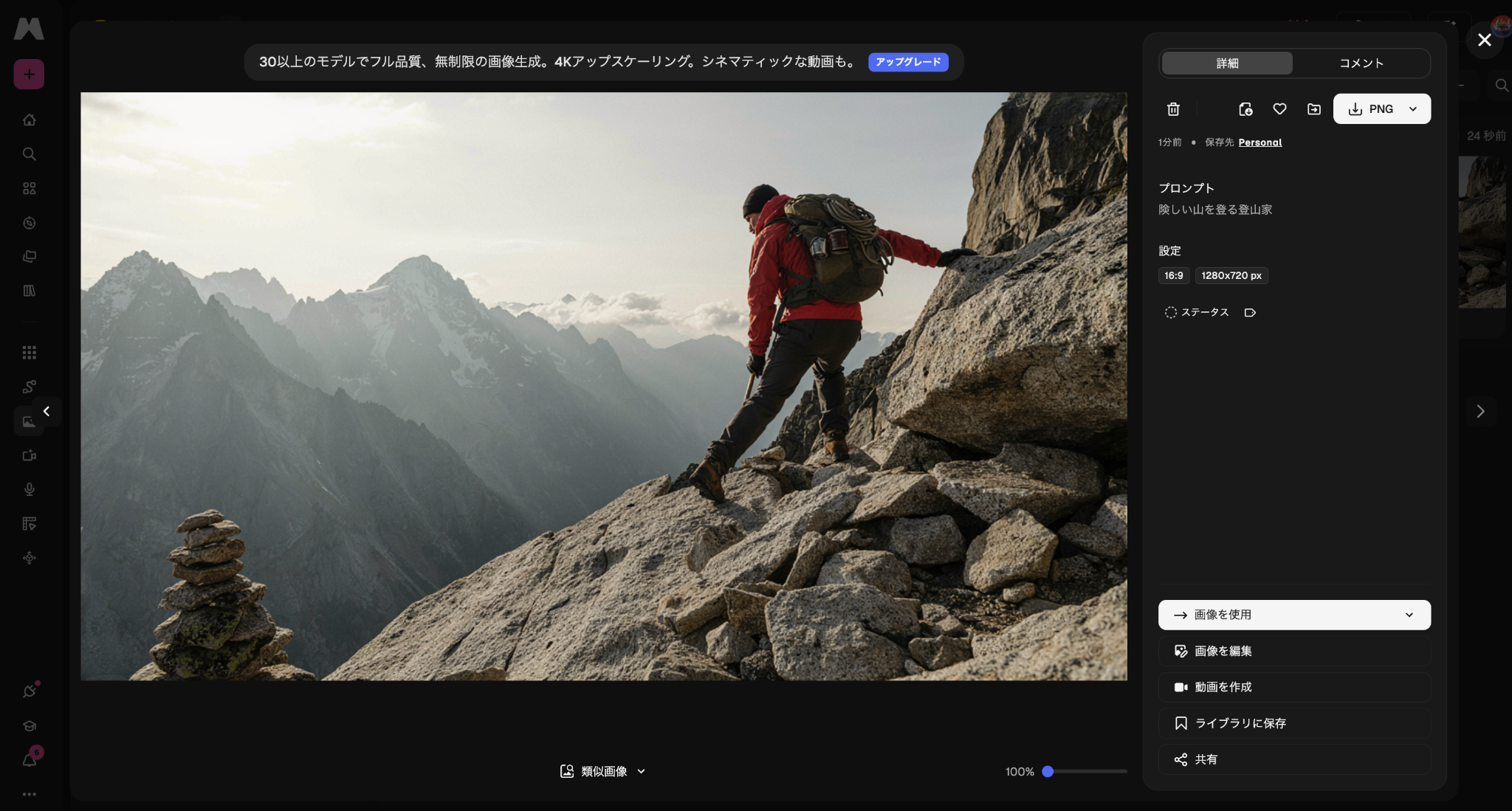Click the search icon in left sidebar
Screen dimensions: 1512x811
(29, 154)
